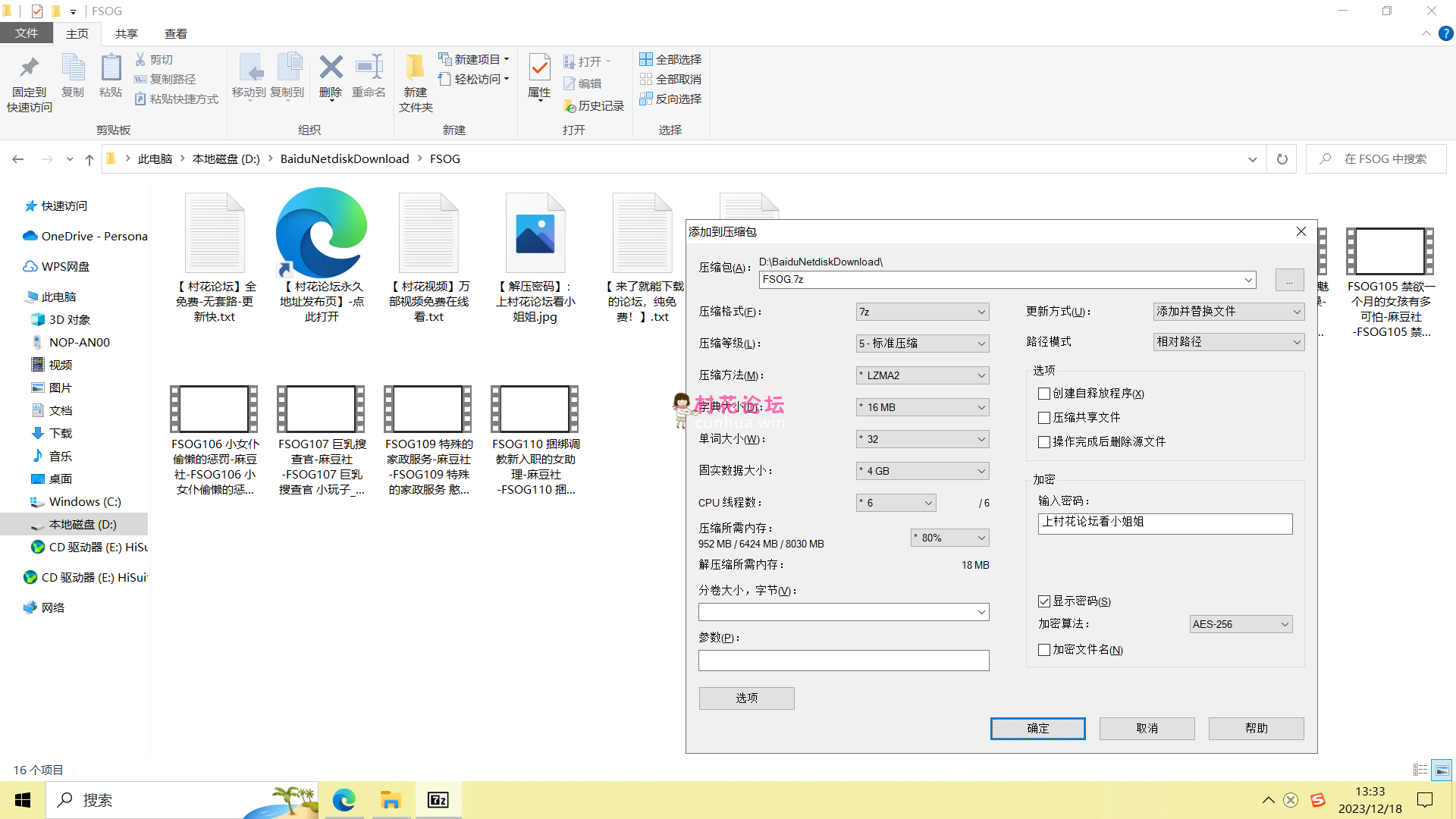Screen dimensions: 1456x819
Task: Click the parameters input field
Action: [843, 661]
